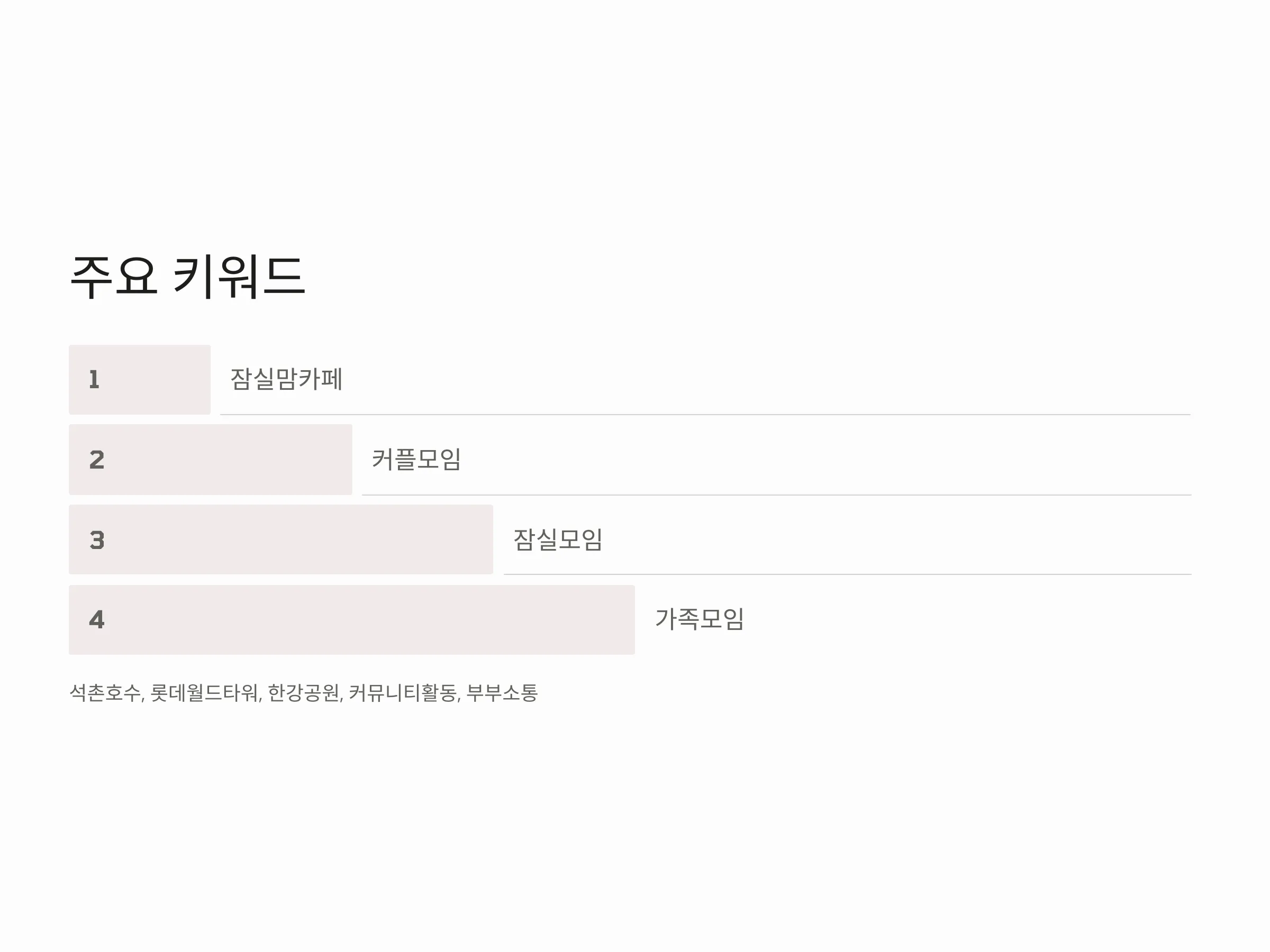Select the number 3 bar
Image resolution: width=1270 pixels, height=952 pixels.
[281, 539]
